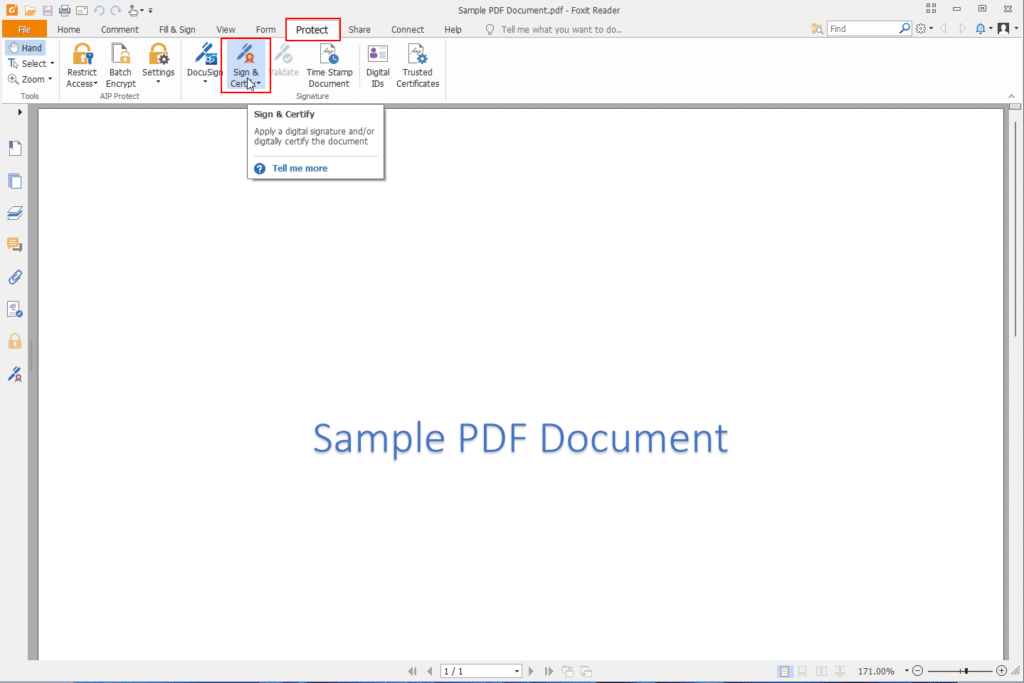The width and height of the screenshot is (1024, 683).
Task: Open the Security lock panel in sidebar
Action: tap(15, 341)
